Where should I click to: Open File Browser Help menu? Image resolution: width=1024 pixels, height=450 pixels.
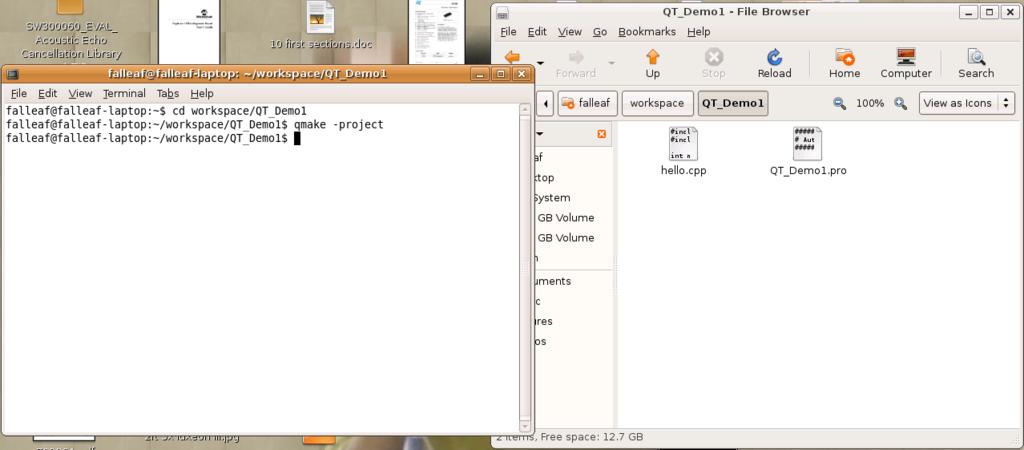tap(698, 31)
